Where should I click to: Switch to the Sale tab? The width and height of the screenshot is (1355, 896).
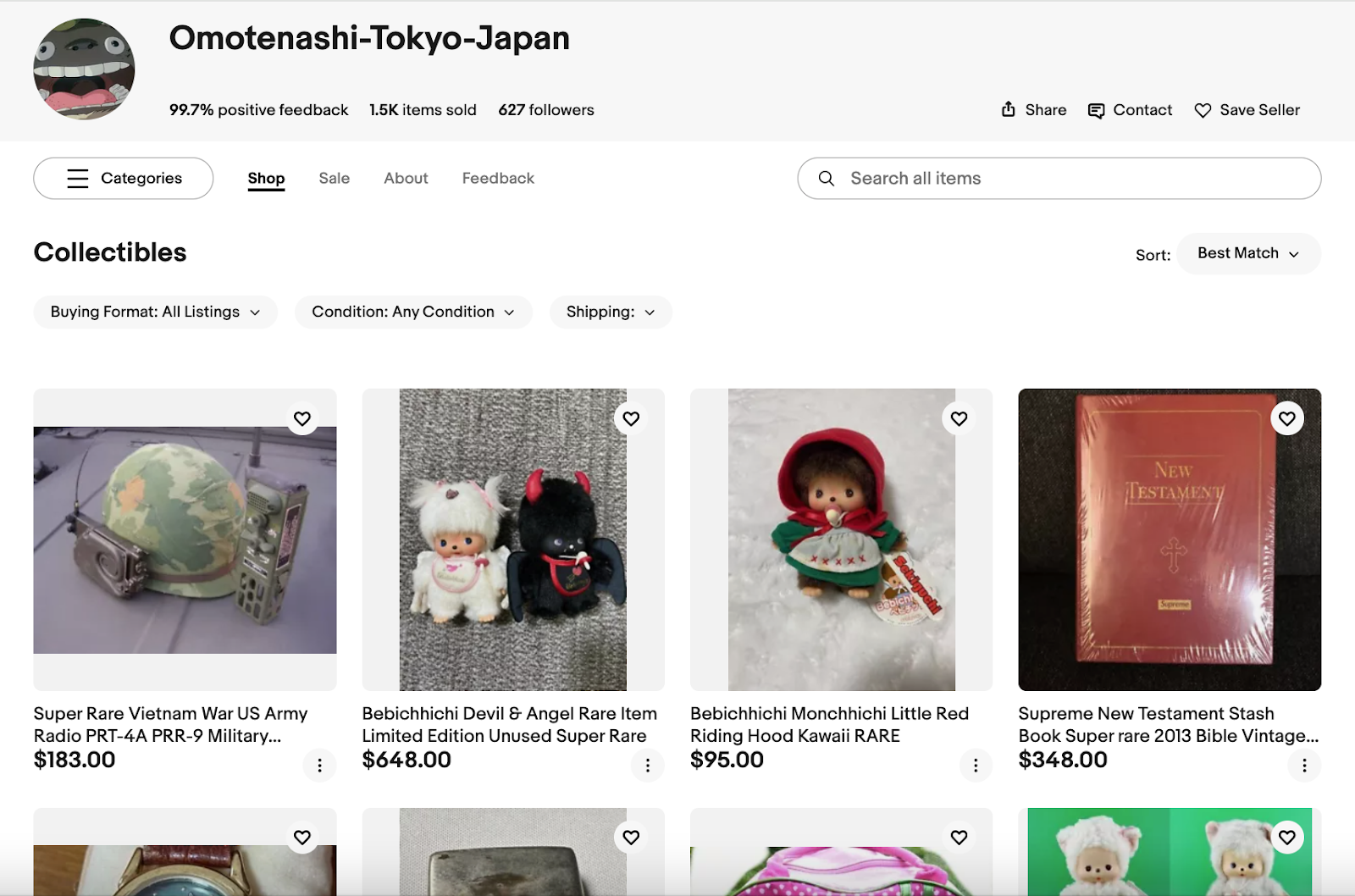pyautogui.click(x=334, y=178)
